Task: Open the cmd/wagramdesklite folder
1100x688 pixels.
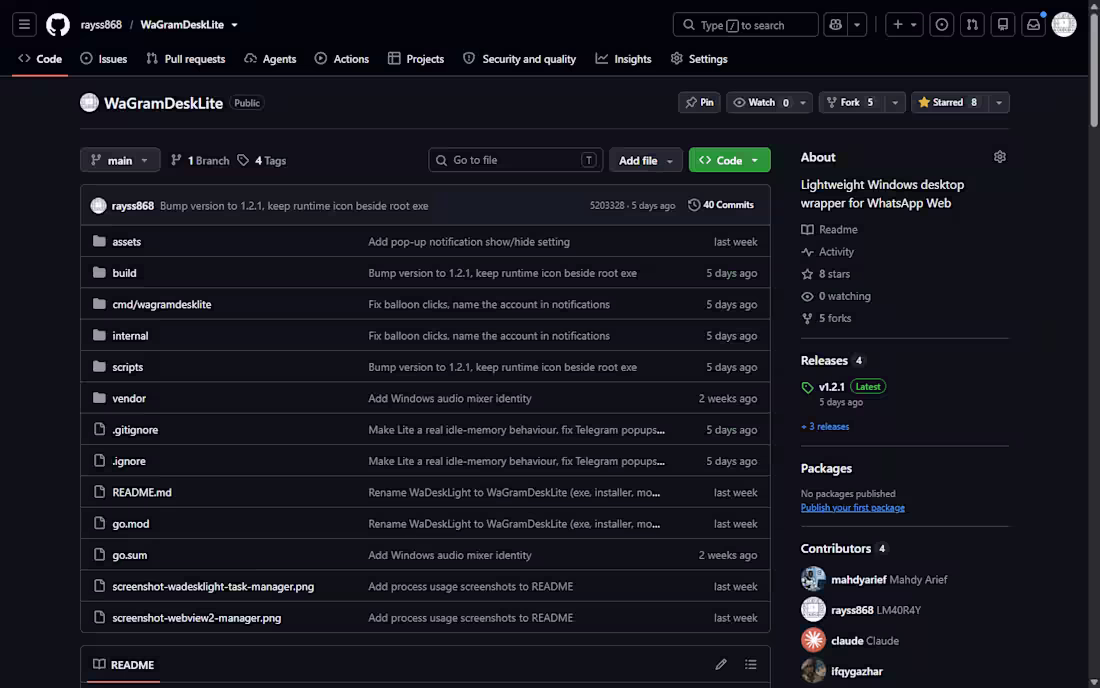Action: point(161,304)
